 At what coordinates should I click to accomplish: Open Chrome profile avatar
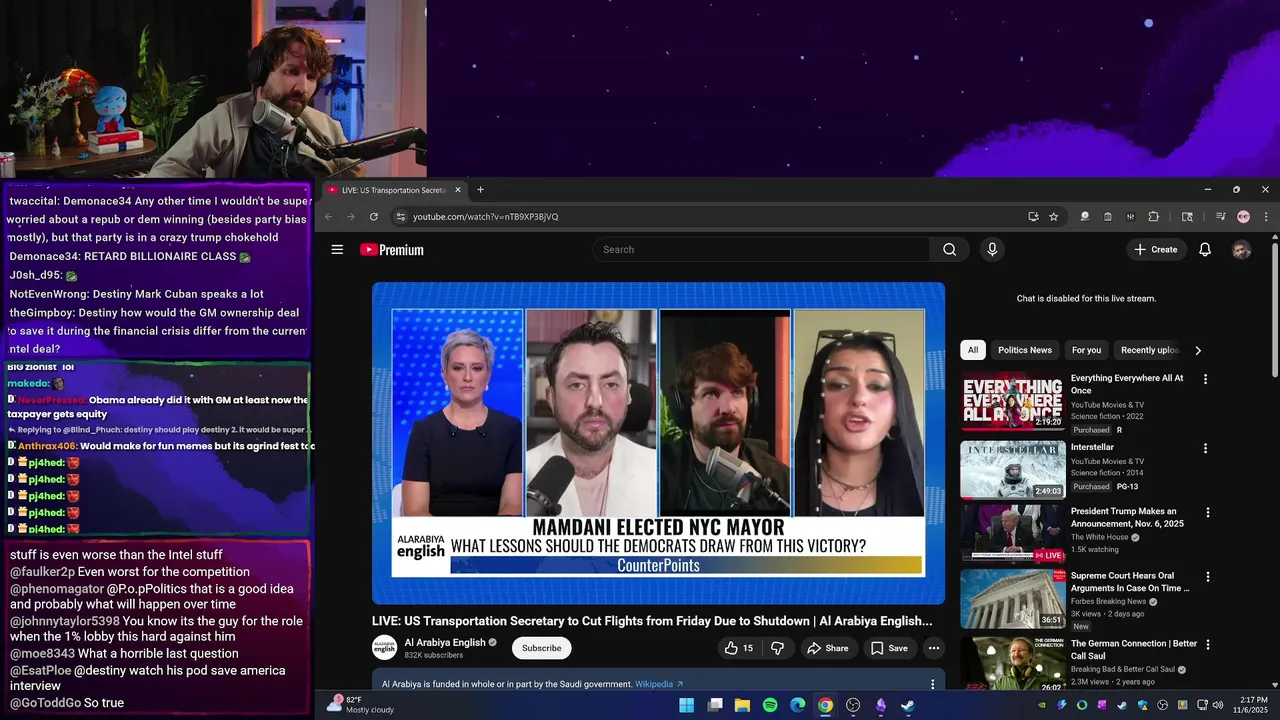[x=1243, y=217]
